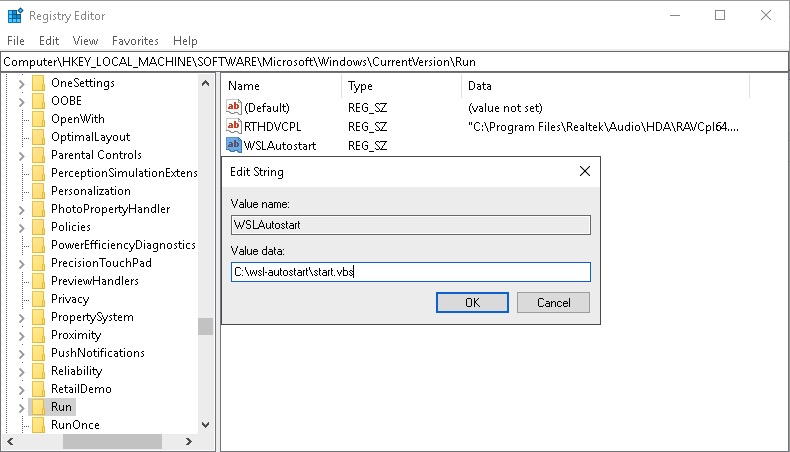Select the Parental Controls folder icon
The width and height of the screenshot is (790, 452).
click(x=38, y=155)
